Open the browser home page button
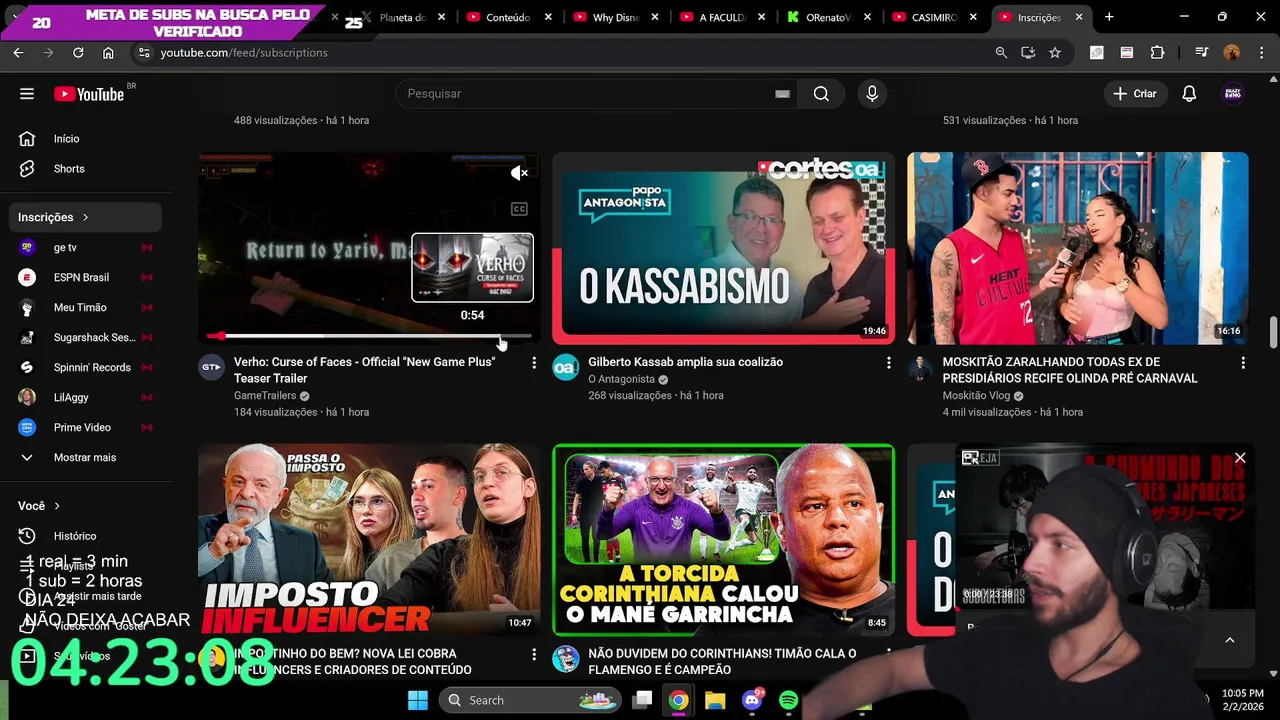The image size is (1280, 720). coord(108,53)
